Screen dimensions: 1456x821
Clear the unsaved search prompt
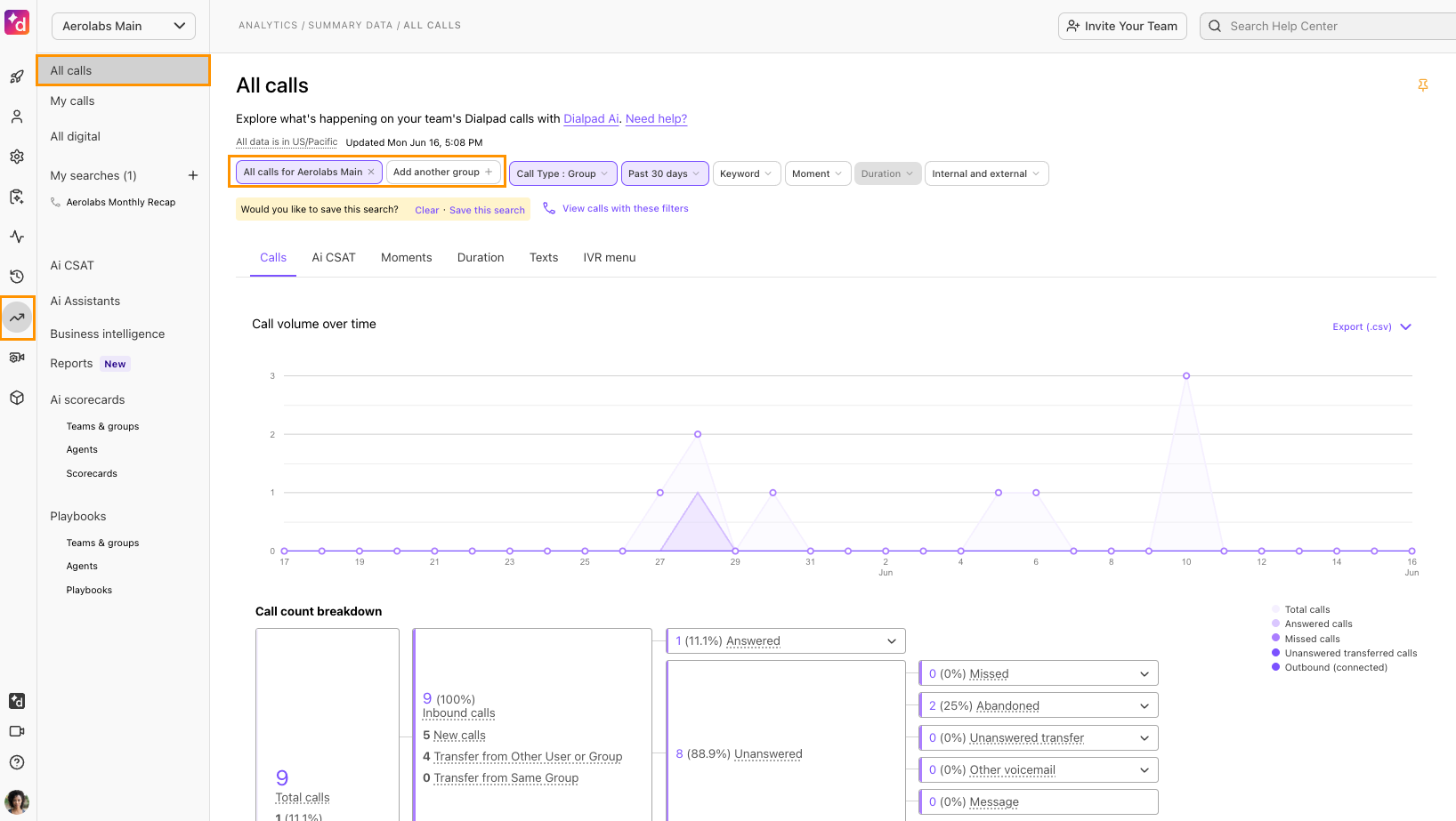(426, 210)
